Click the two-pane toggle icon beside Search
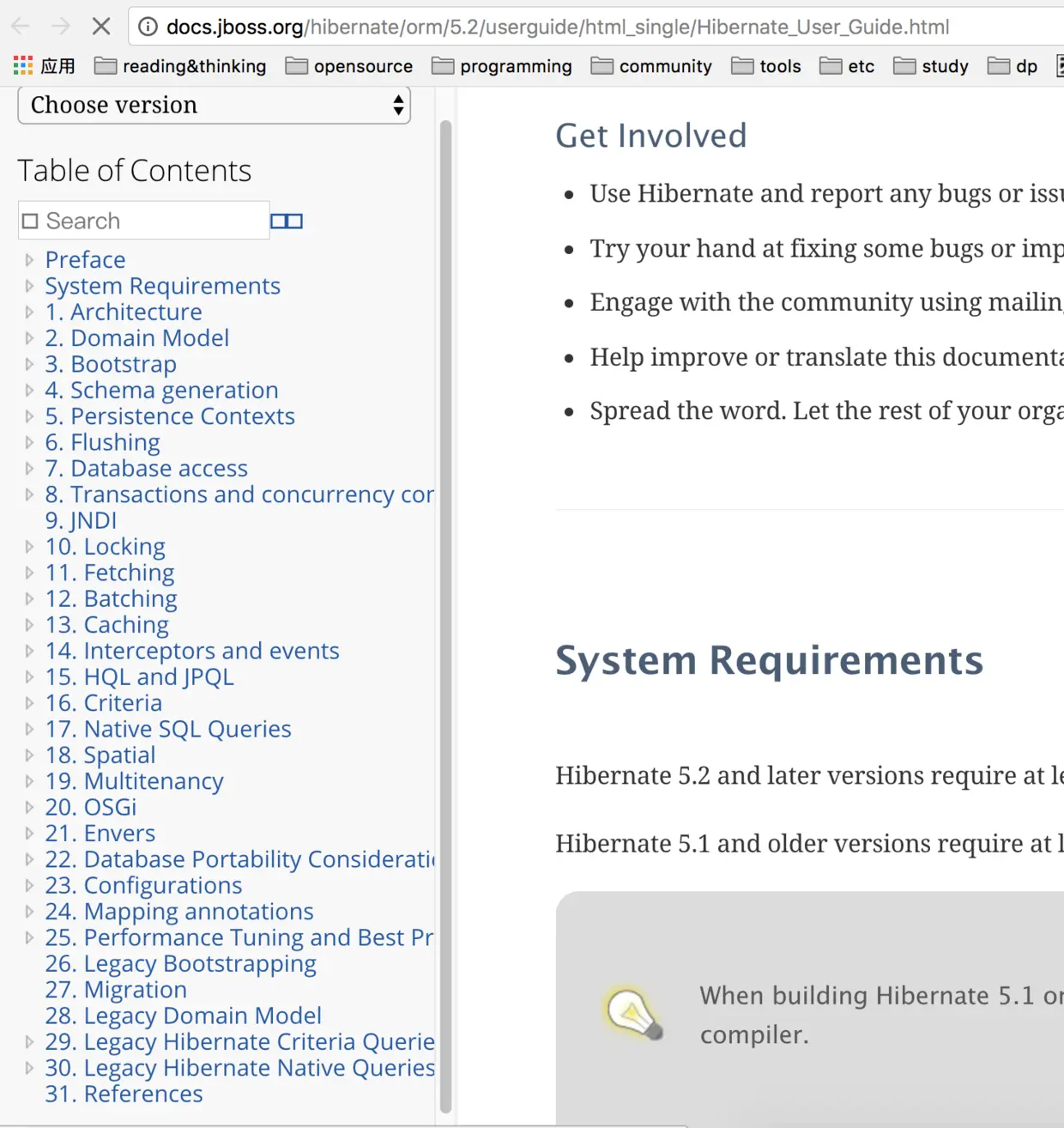The image size is (1064, 1128). click(287, 221)
